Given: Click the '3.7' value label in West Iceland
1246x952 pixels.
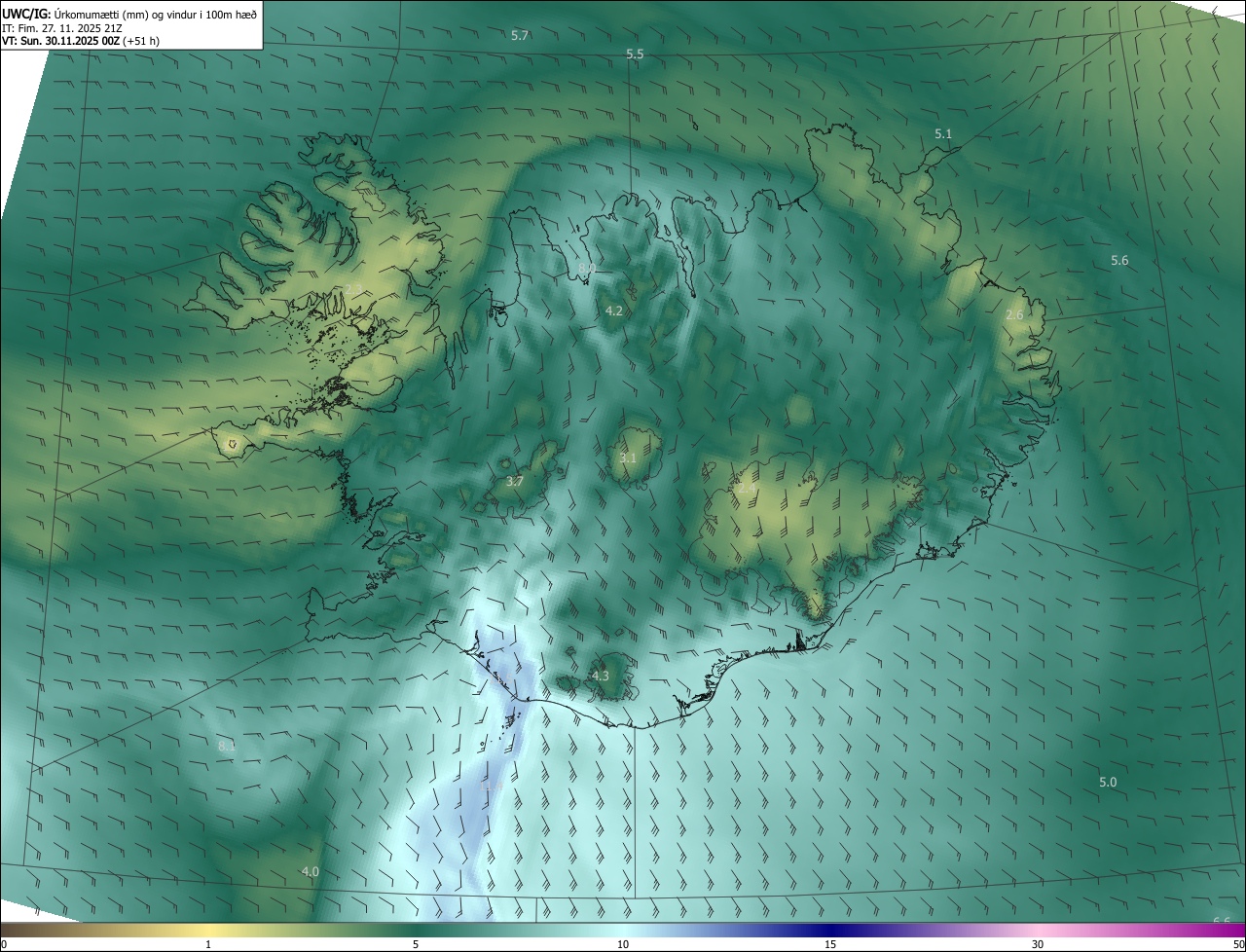Looking at the screenshot, I should click(x=515, y=481).
